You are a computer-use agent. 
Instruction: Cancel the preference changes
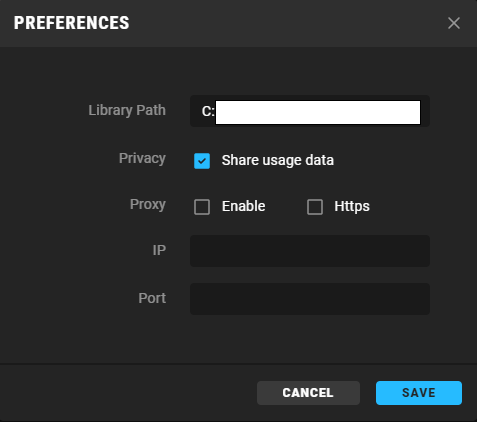coord(308,393)
